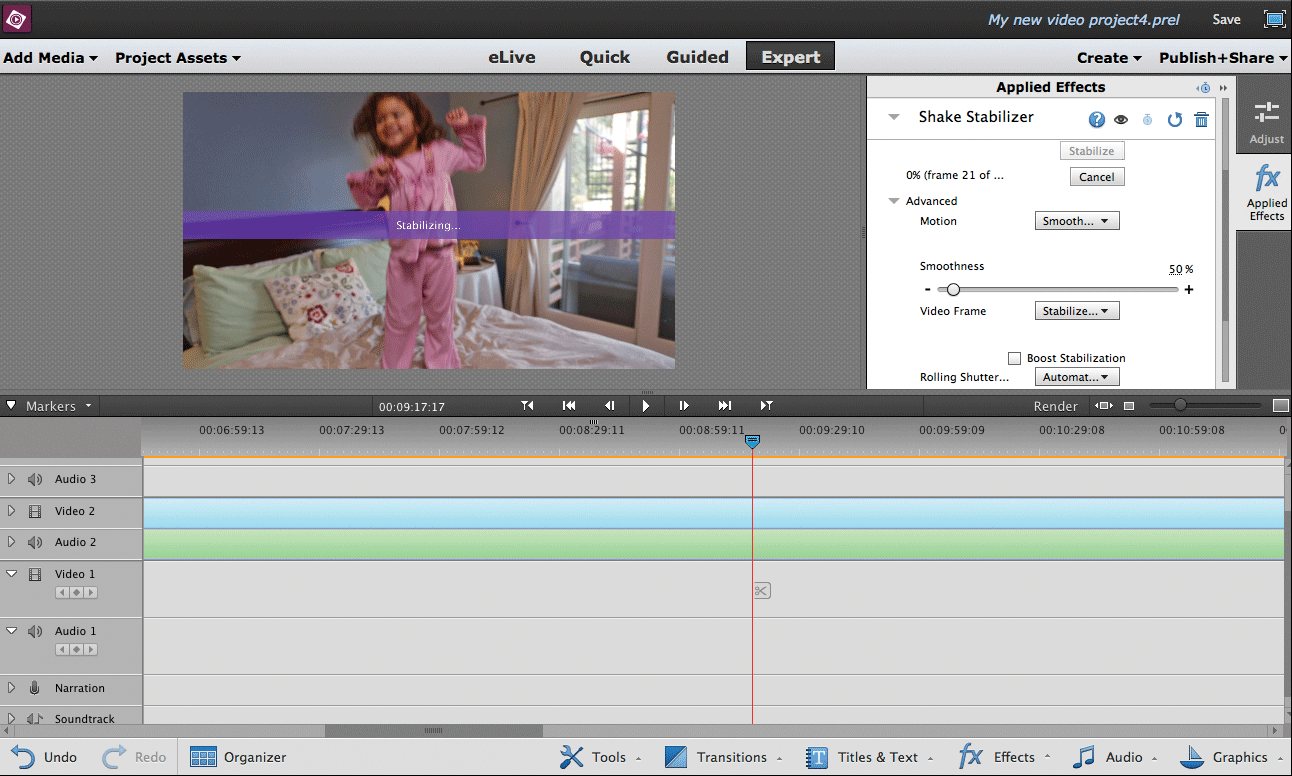Click the zoom in timeline icon
The image size is (1292, 776).
point(1280,406)
